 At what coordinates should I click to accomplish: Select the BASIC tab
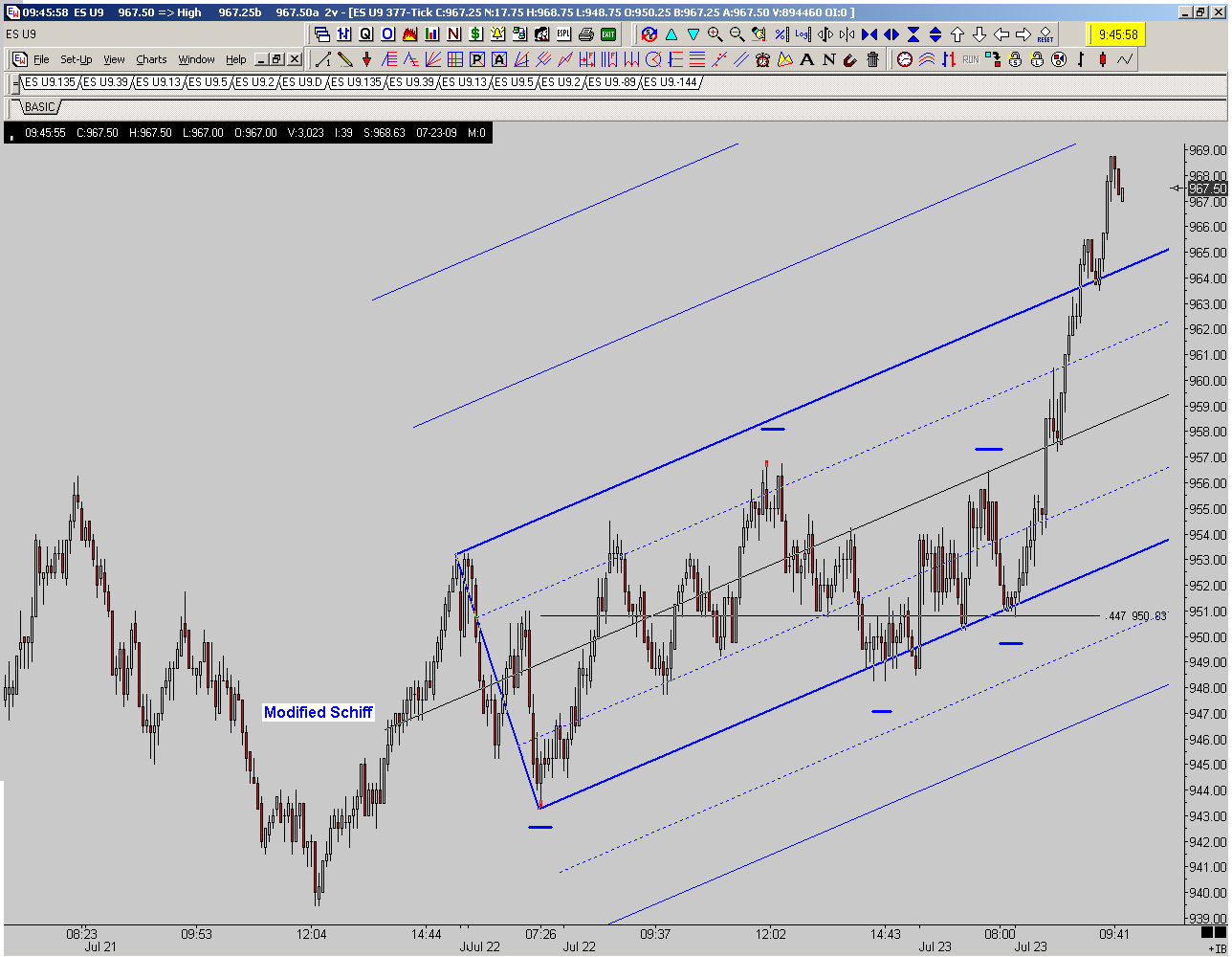(x=39, y=106)
